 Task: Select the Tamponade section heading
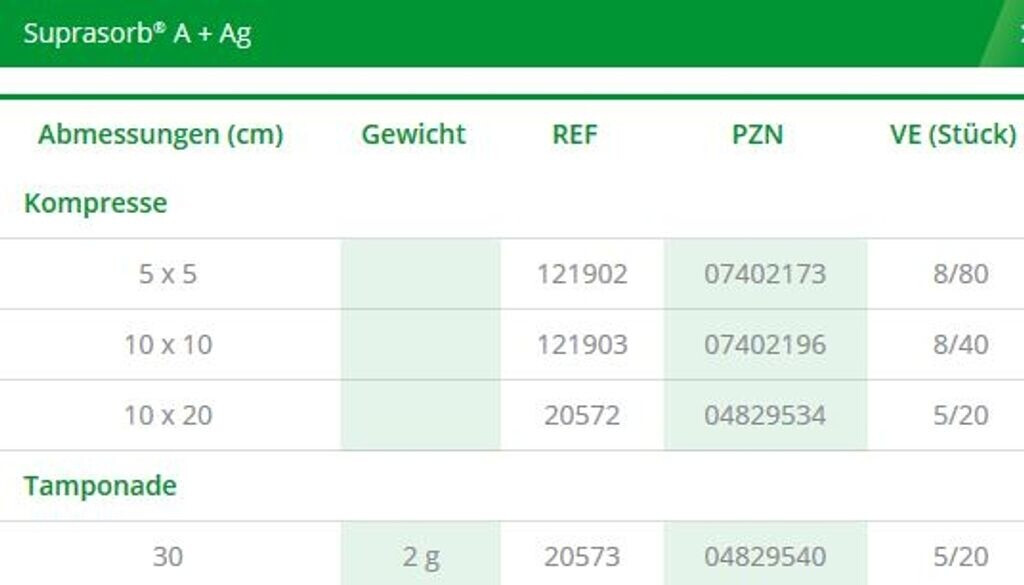click(100, 486)
